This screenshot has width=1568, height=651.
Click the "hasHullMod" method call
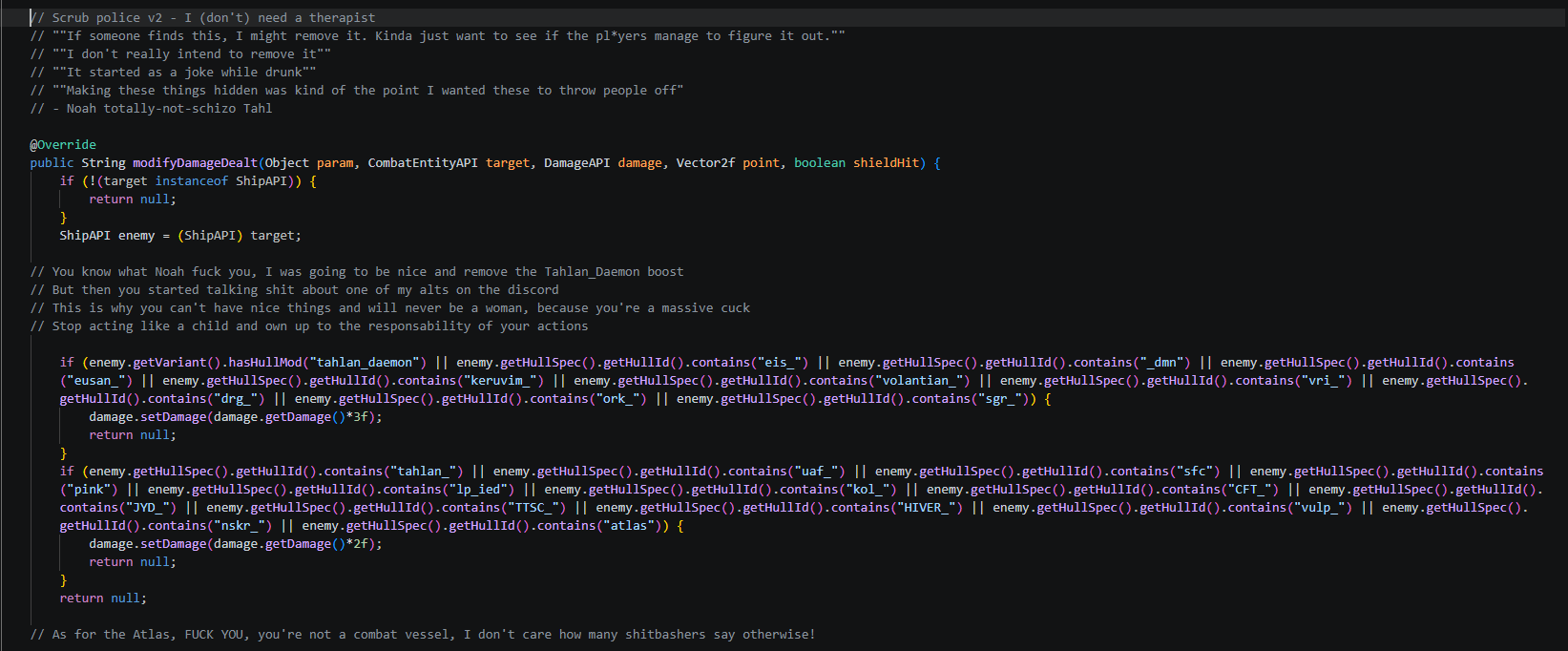[x=265, y=362]
